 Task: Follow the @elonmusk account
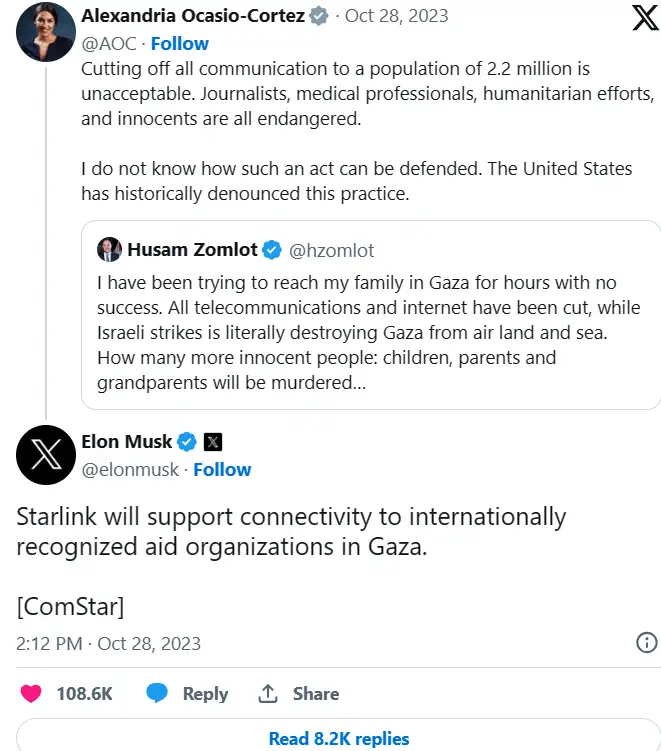[x=222, y=470]
